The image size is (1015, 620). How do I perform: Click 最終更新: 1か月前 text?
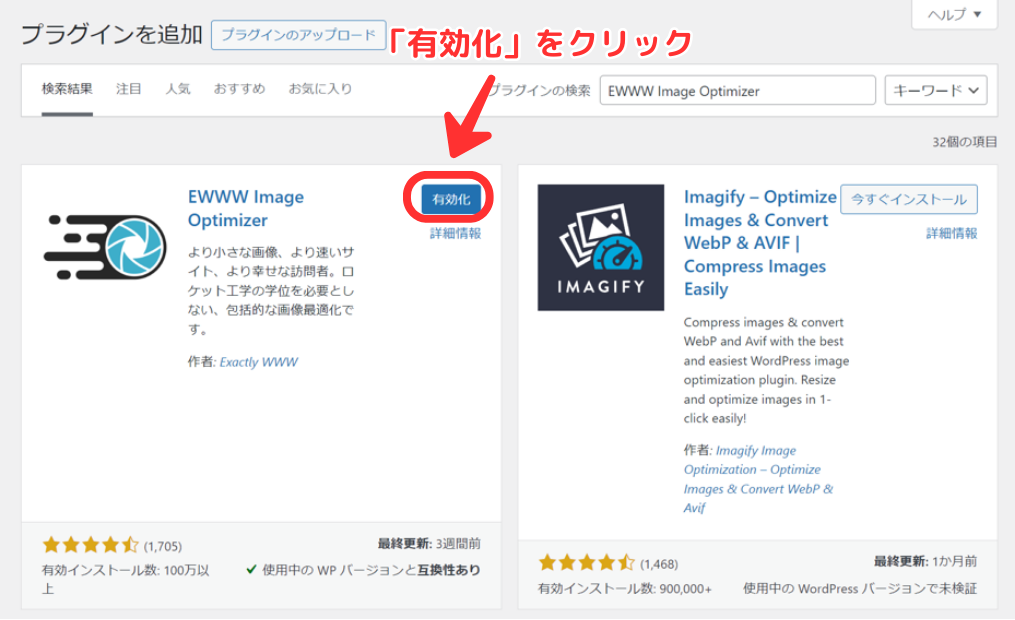click(926, 561)
